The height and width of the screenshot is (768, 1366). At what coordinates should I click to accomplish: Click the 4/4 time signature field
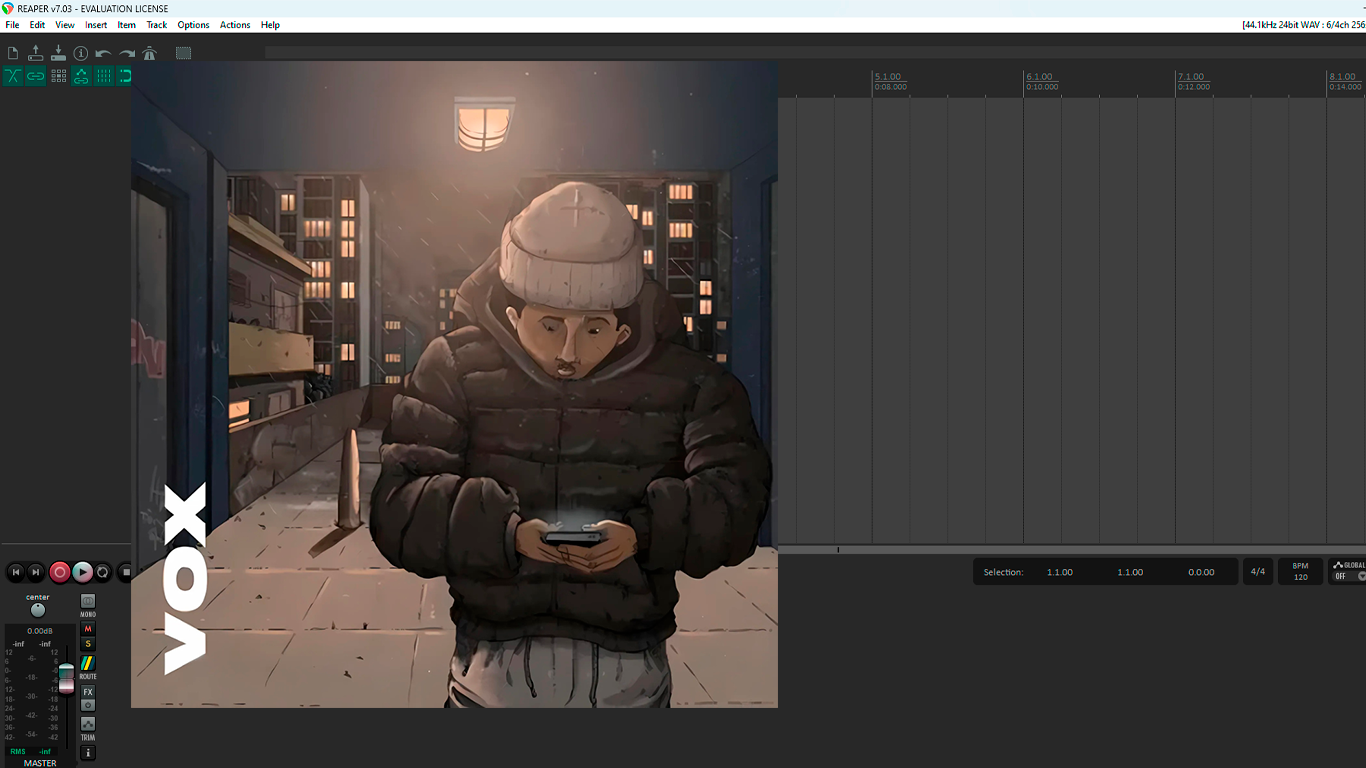(1258, 572)
